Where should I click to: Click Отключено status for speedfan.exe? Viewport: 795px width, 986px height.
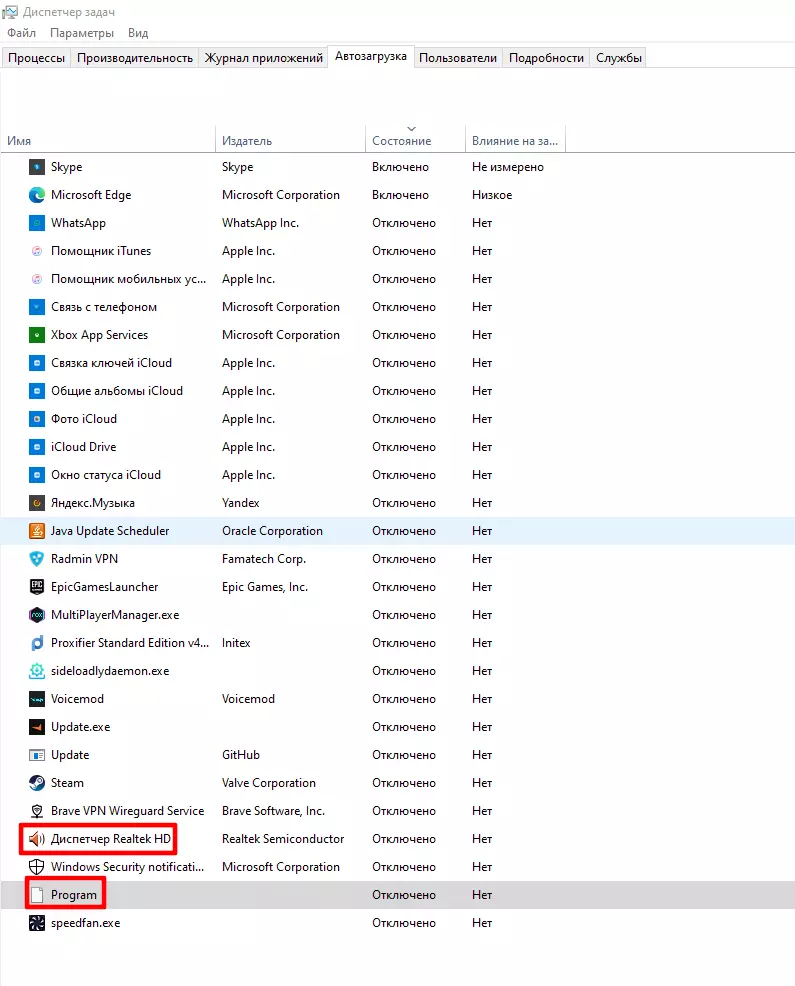click(x=404, y=923)
